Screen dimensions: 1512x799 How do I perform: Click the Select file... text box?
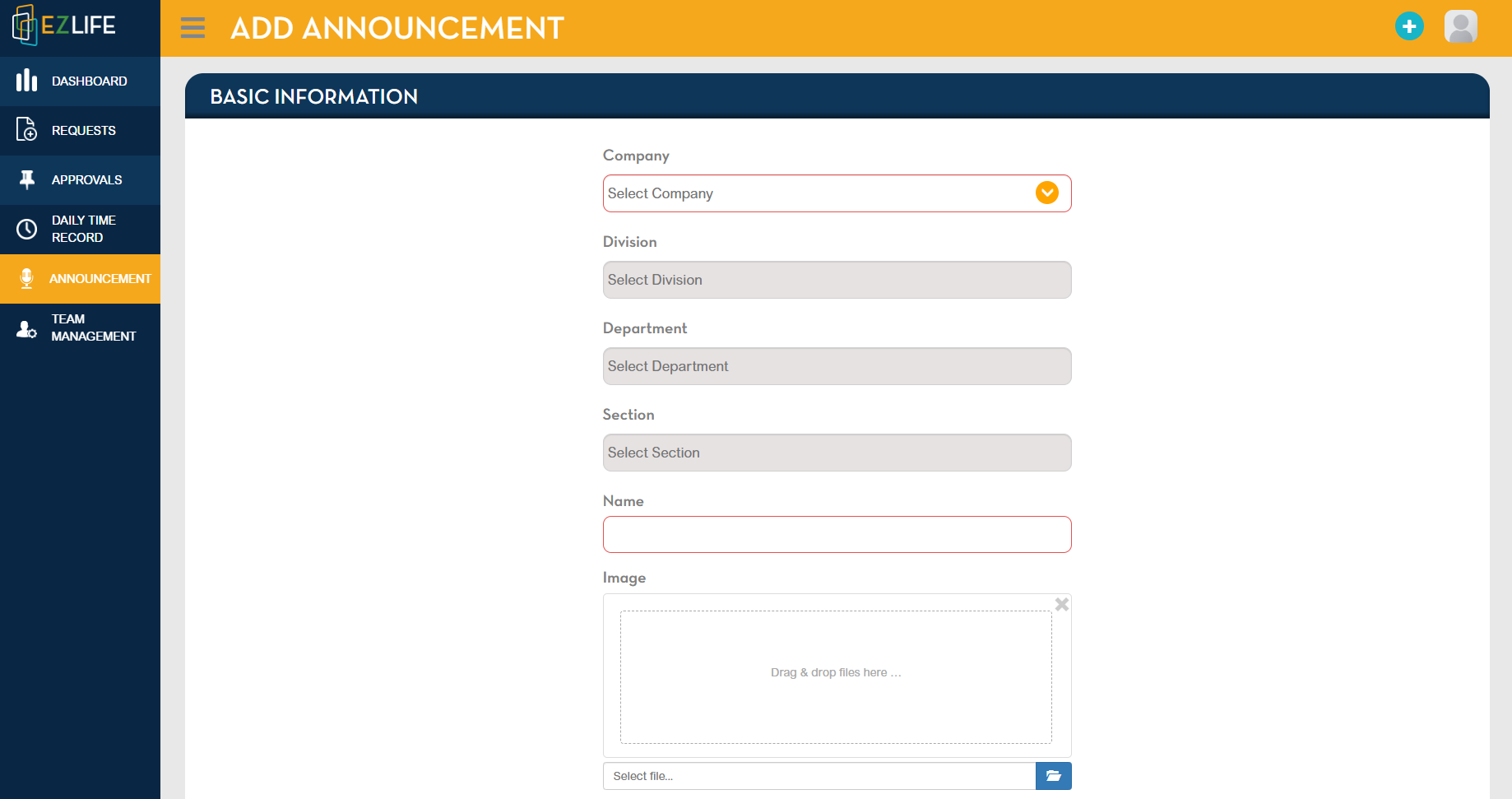point(819,776)
